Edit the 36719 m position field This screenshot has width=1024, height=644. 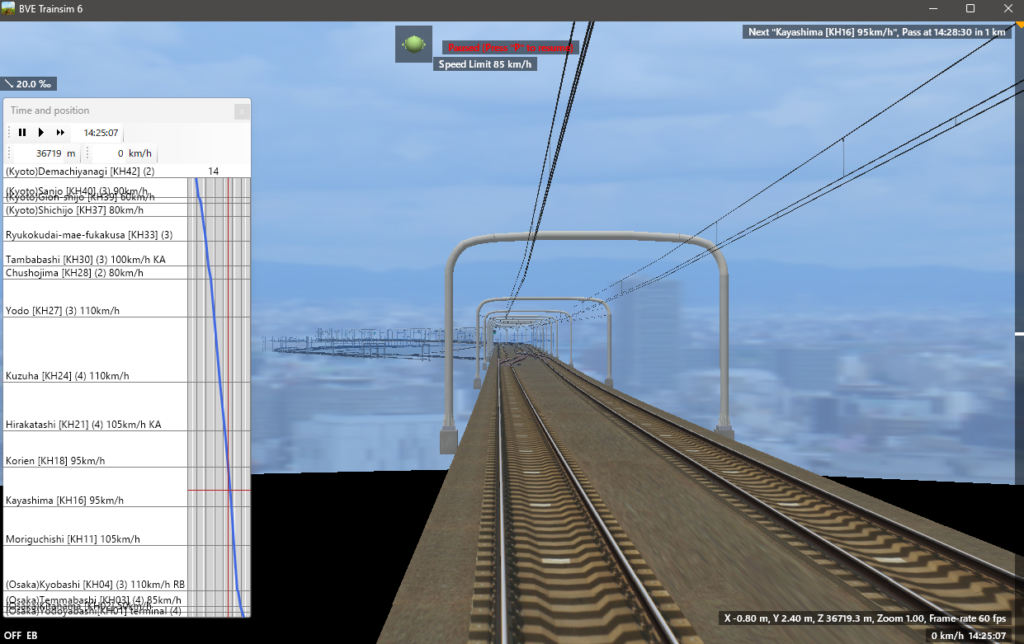(x=49, y=153)
